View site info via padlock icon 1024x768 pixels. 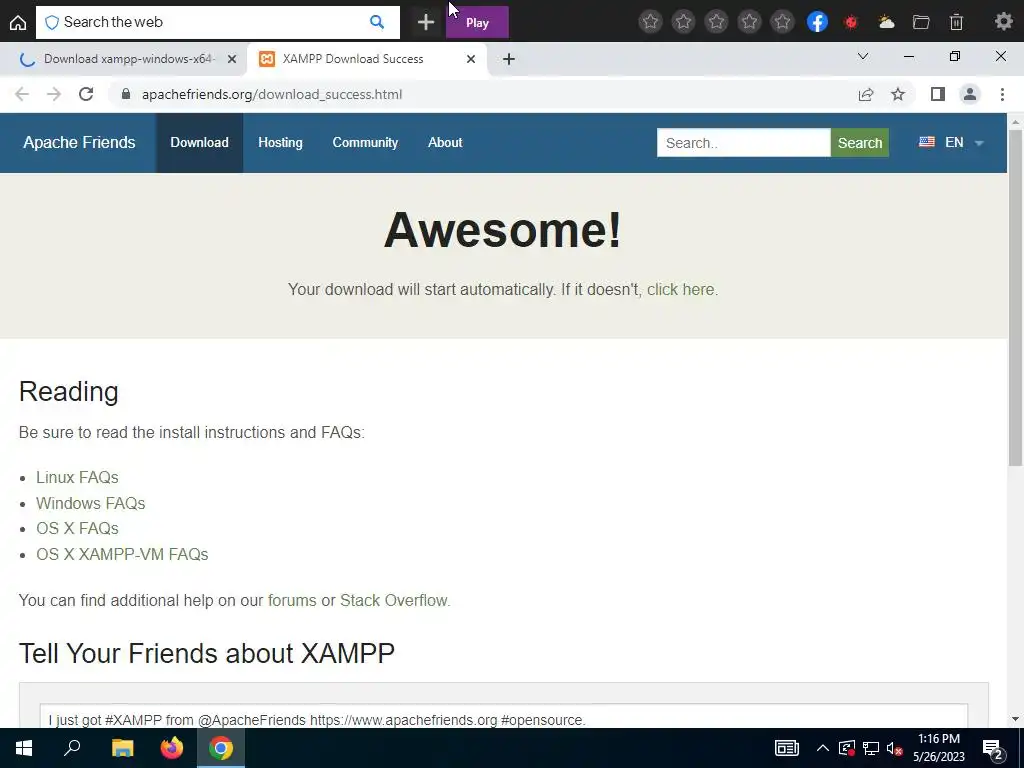pyautogui.click(x=126, y=94)
